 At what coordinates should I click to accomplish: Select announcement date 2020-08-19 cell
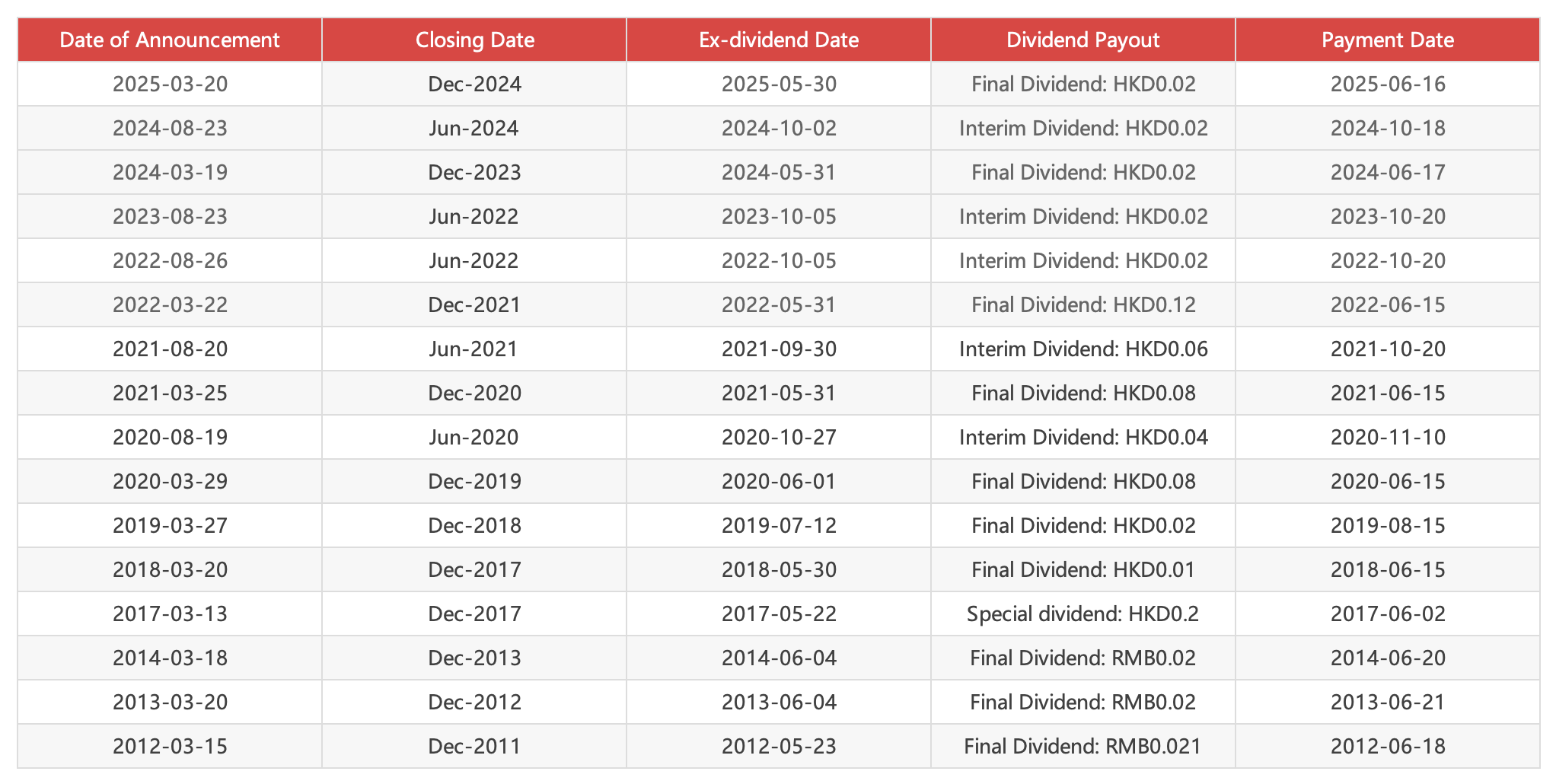click(x=170, y=437)
